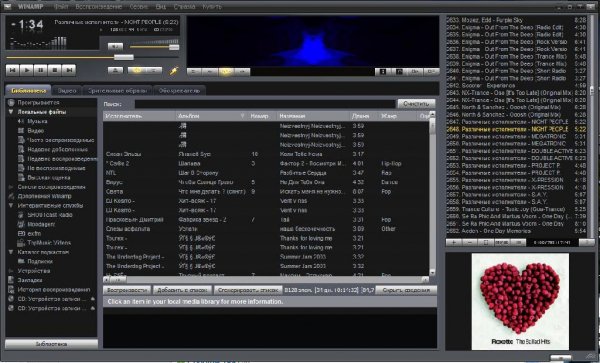
Task: Expand the Списки воспроизведения node
Action: pos(11,187)
